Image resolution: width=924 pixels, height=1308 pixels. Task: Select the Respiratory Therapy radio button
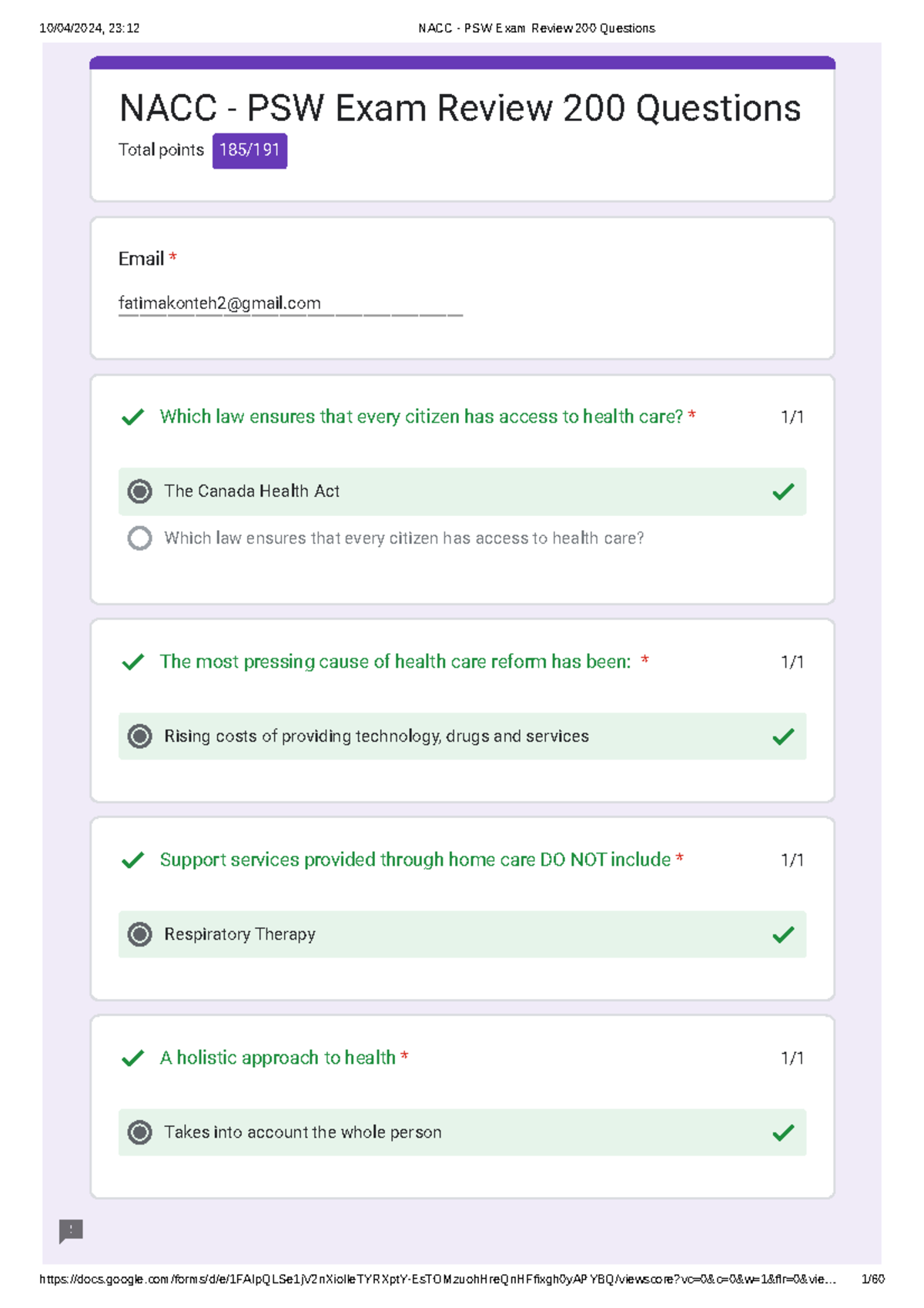[x=139, y=934]
